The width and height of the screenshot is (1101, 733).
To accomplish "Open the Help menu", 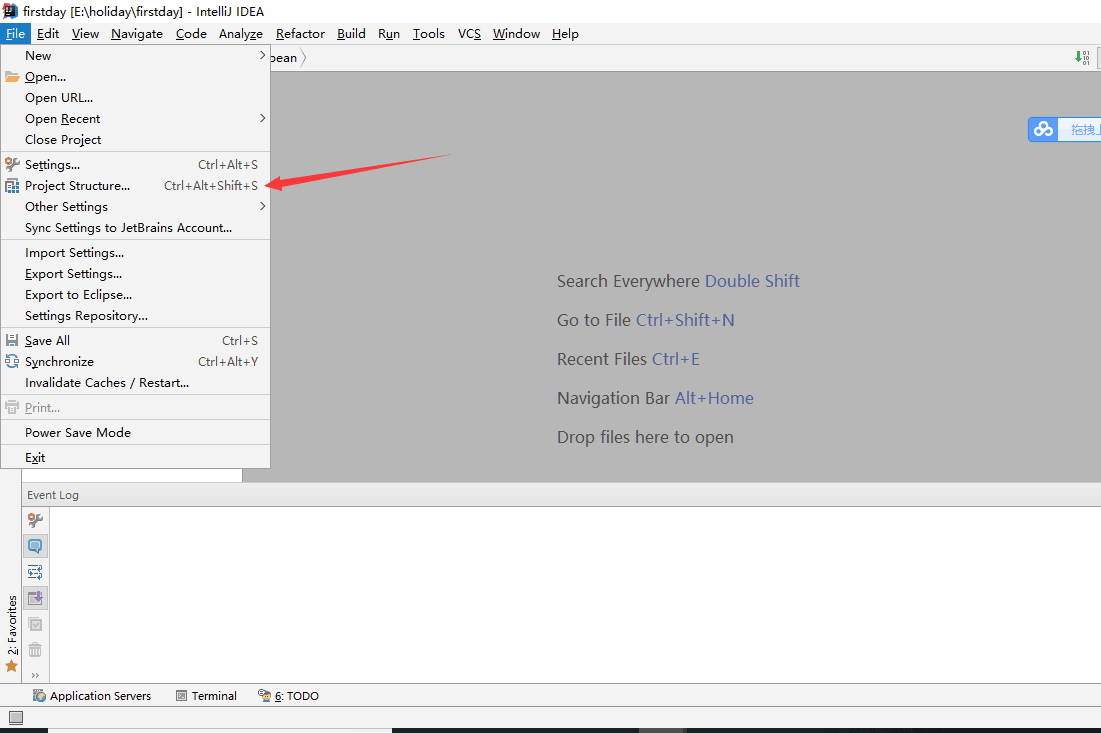I will tap(565, 34).
